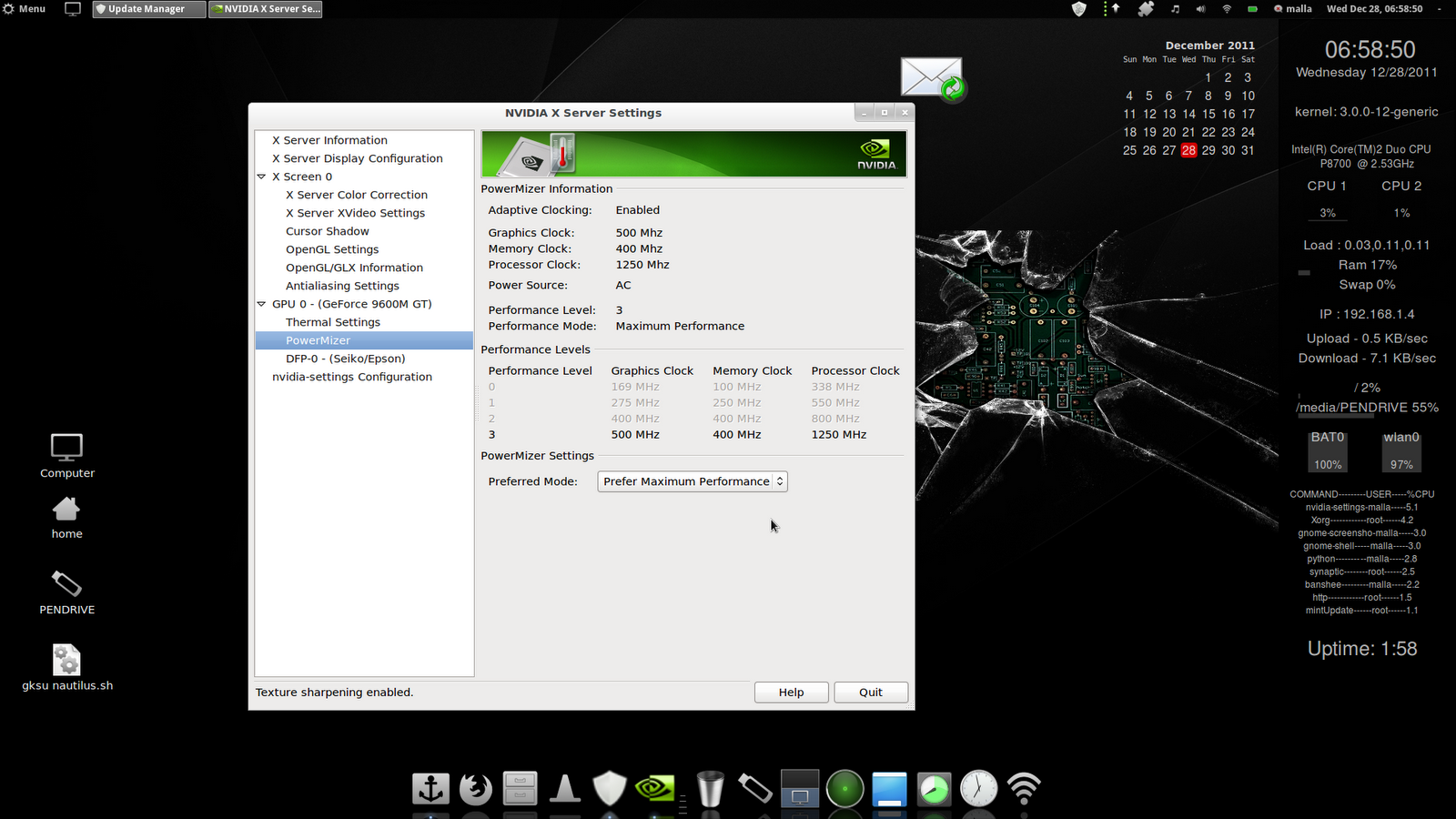Screen dimensions: 1456x819
Task: Collapse the GPU 0 tree node
Action: [261, 304]
